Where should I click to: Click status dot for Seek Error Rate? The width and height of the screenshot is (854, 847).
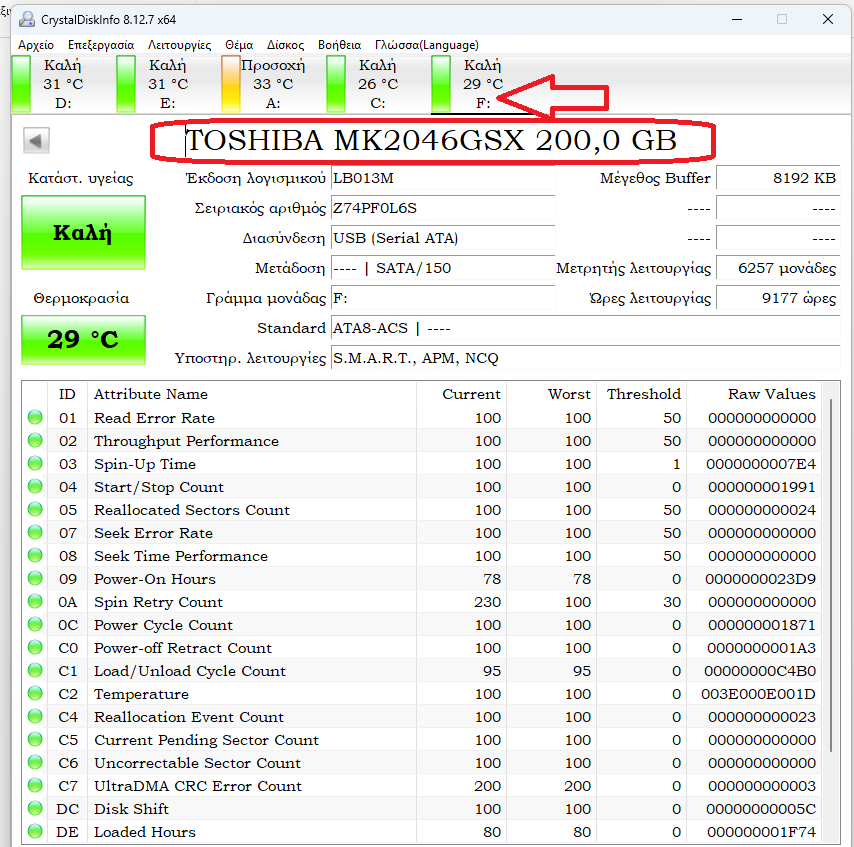tap(35, 532)
